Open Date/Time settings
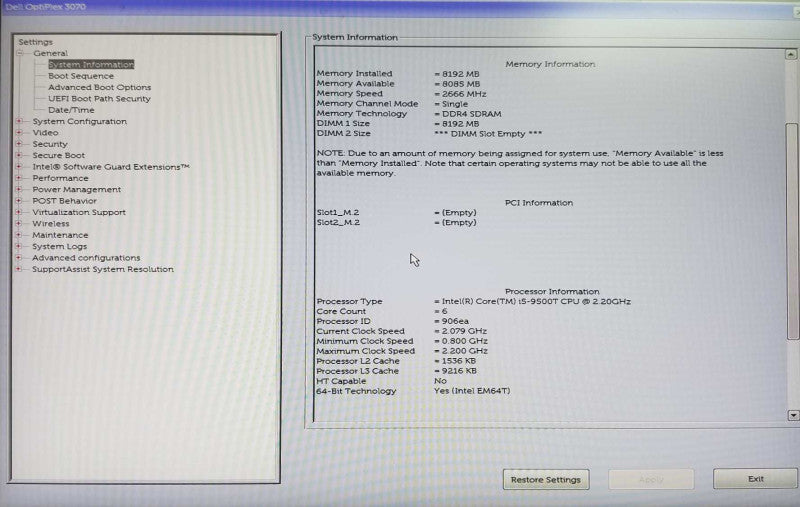 tap(71, 110)
